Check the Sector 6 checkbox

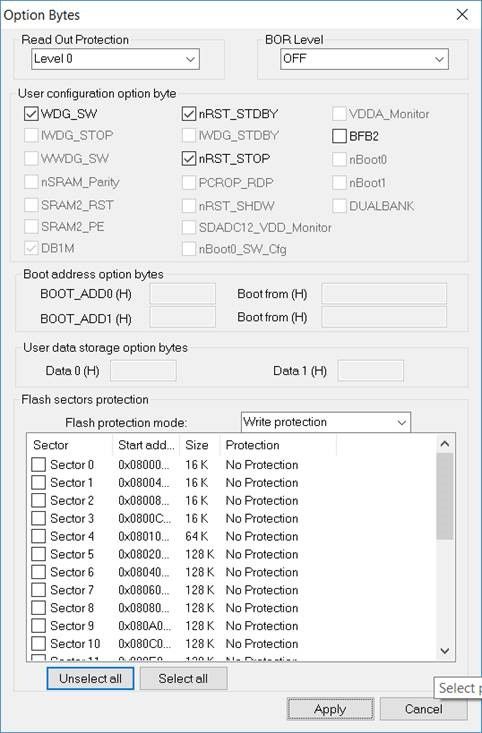(38, 572)
